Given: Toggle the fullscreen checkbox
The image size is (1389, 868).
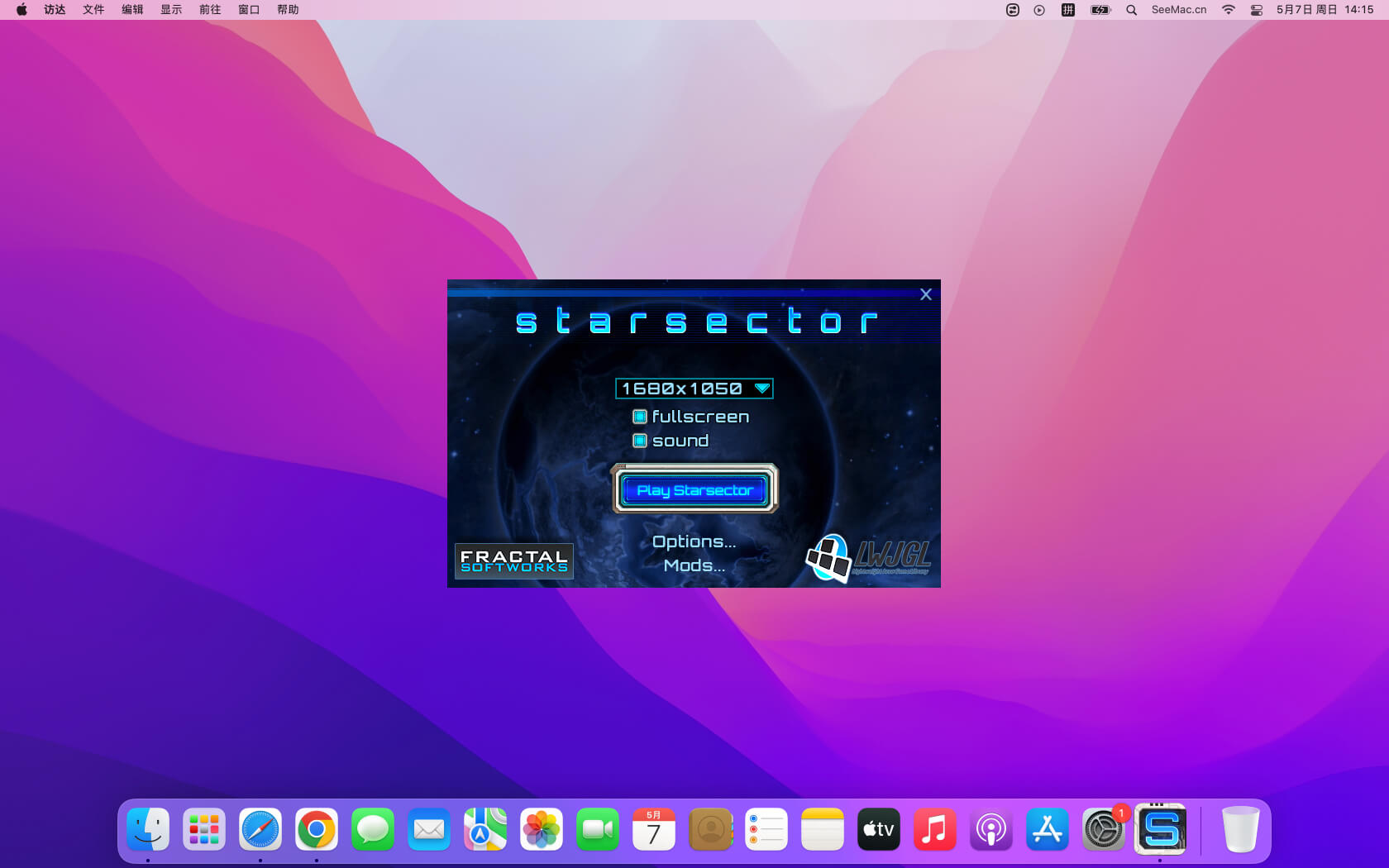Looking at the screenshot, I should coord(640,417).
